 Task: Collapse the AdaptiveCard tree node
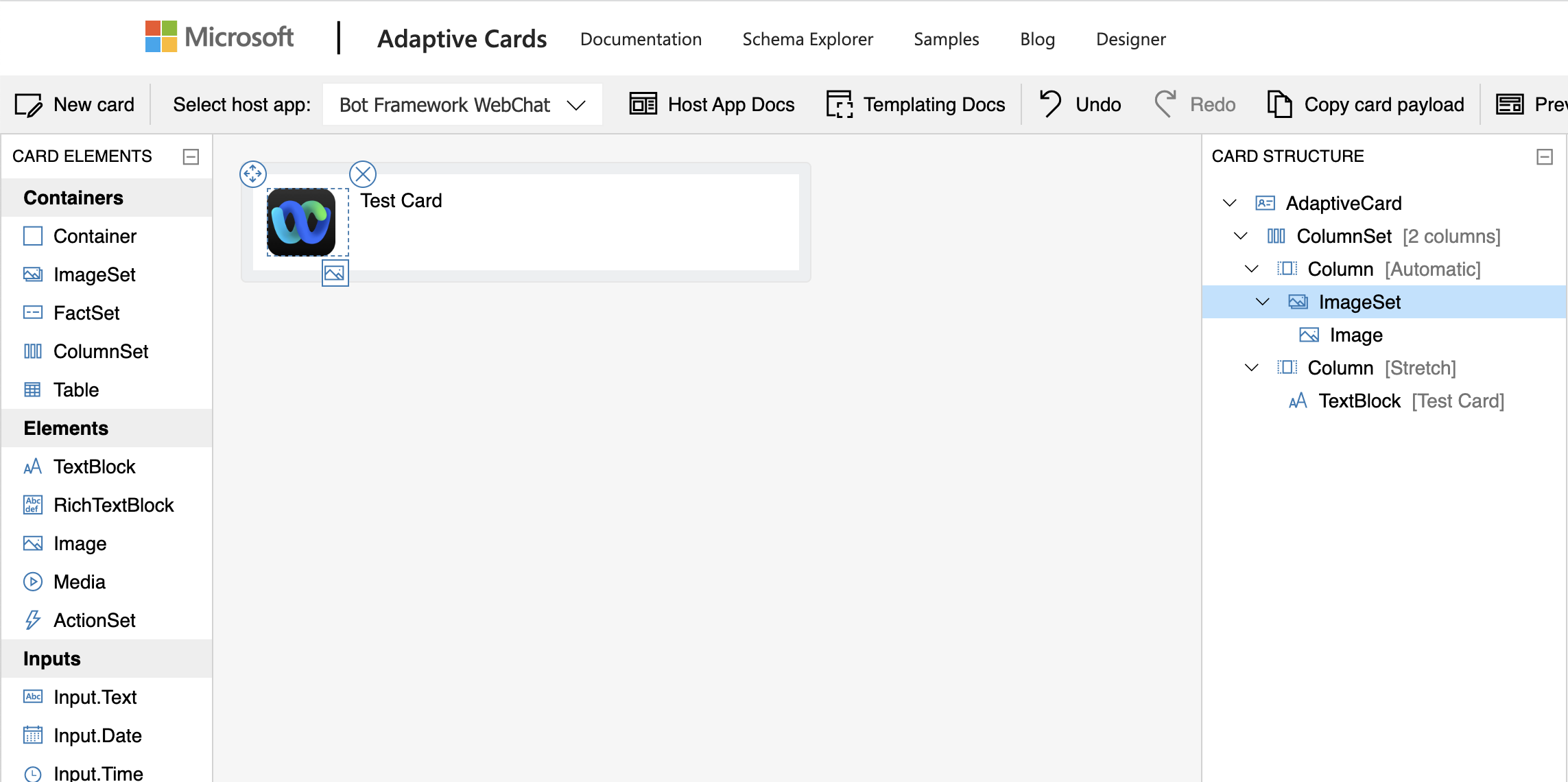[1229, 203]
